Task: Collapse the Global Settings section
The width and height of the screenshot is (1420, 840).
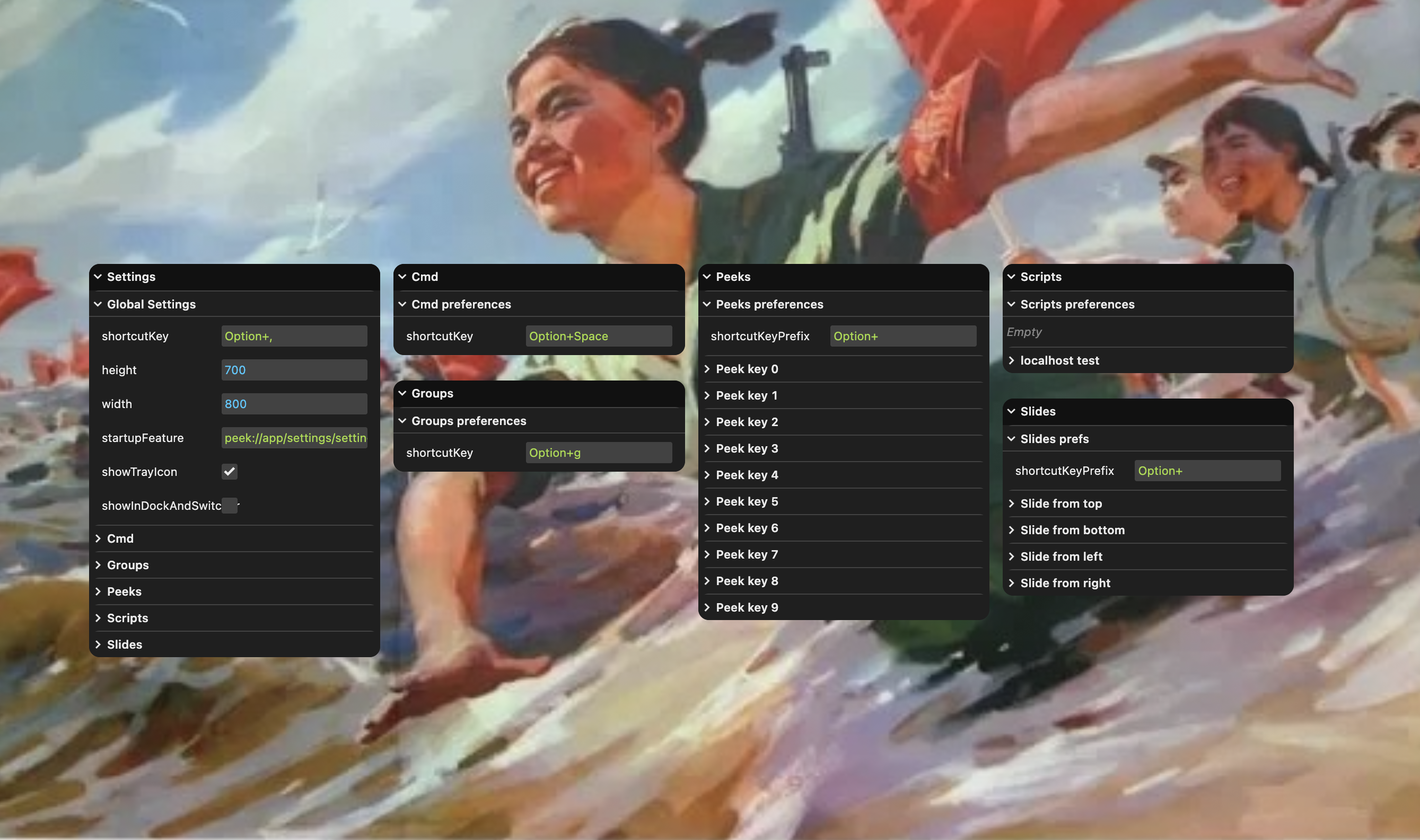Action: point(98,304)
